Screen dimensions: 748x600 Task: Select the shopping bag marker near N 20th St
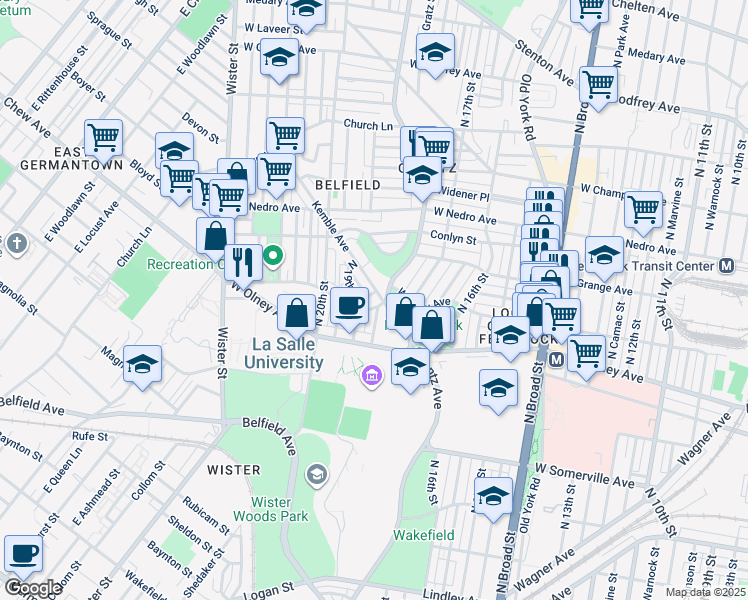(296, 316)
